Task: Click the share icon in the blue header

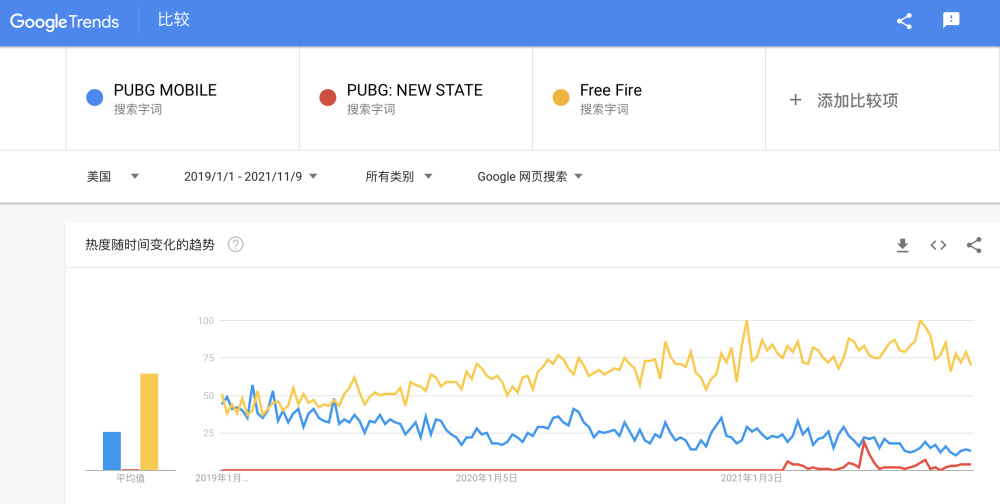Action: [904, 21]
